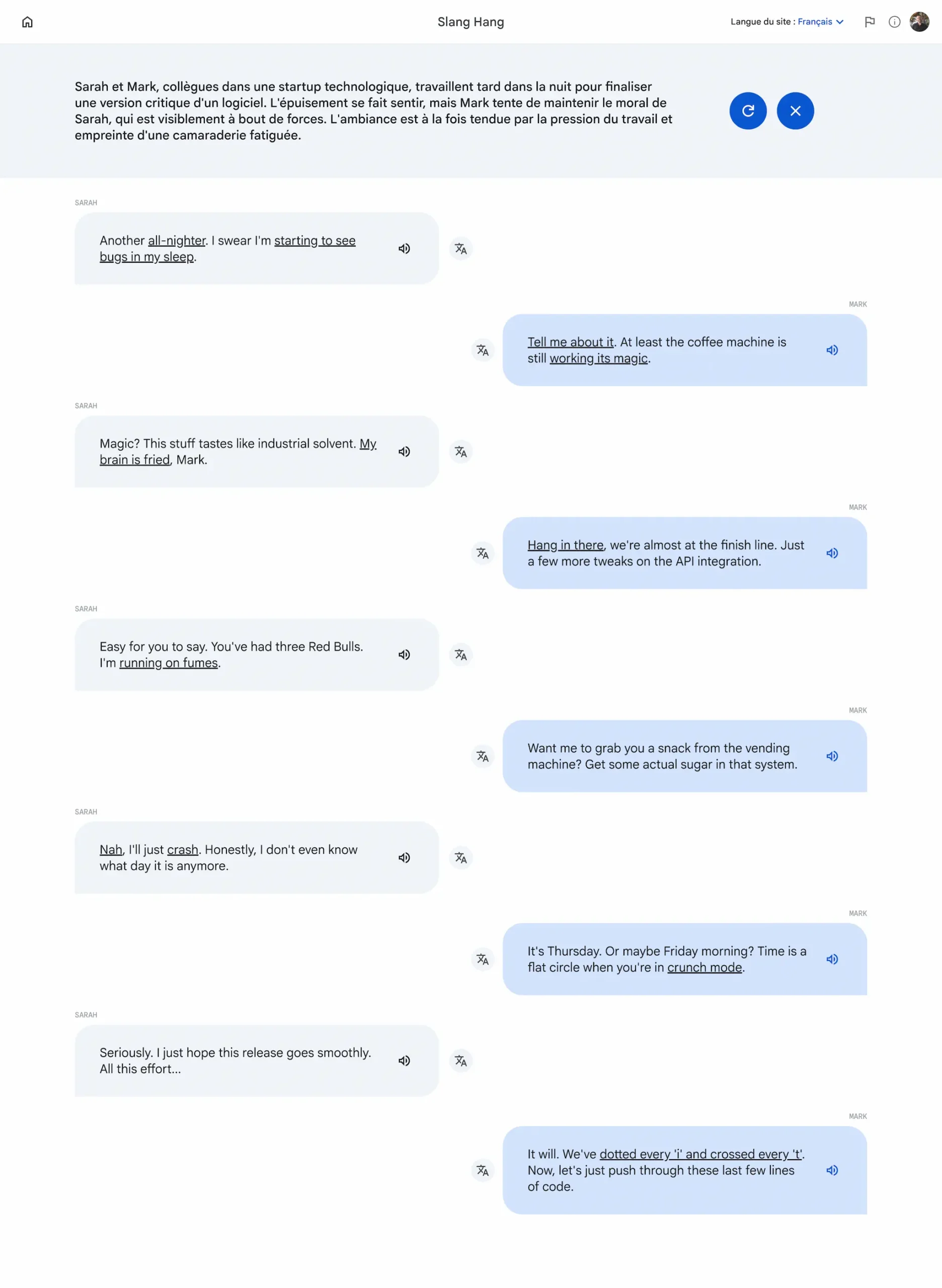Close the scenario with the X button
This screenshot has height=1288, width=942.
pyautogui.click(x=795, y=111)
